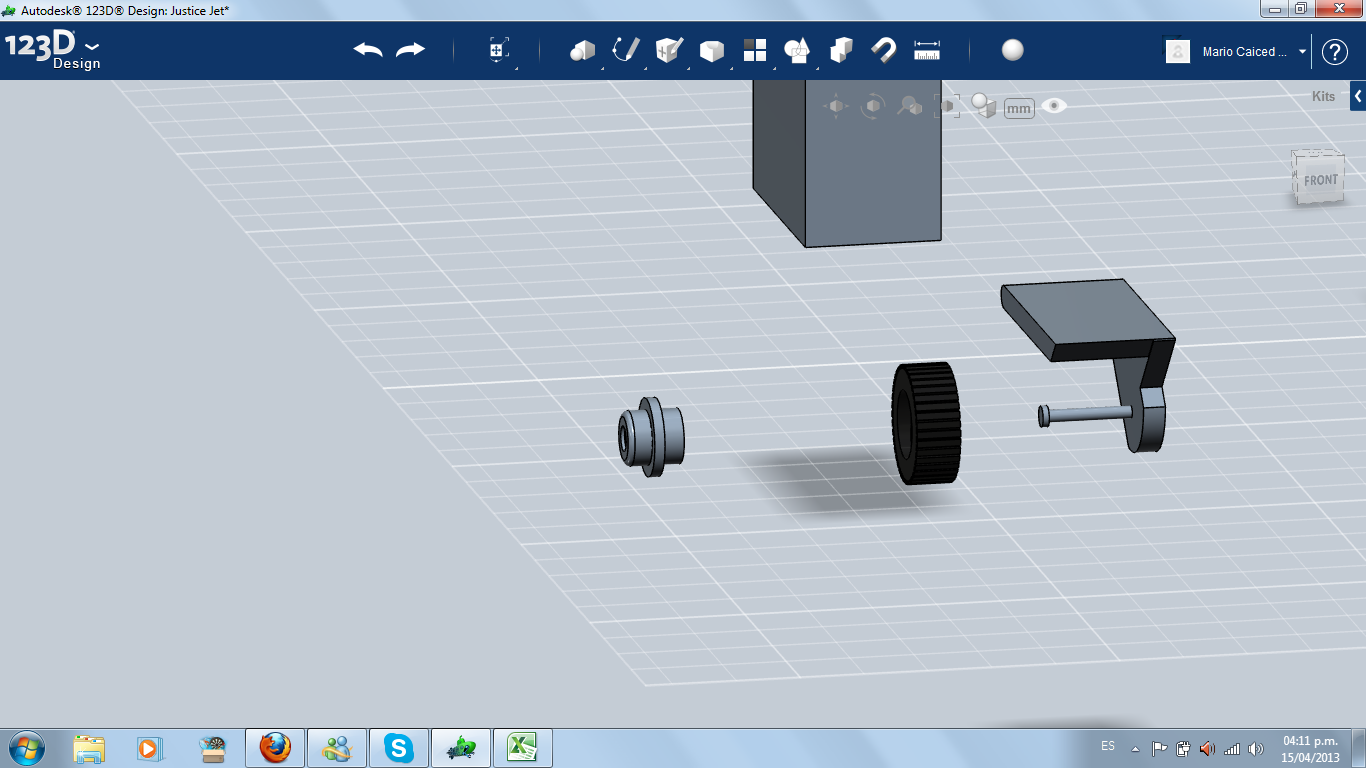
Task: Open the Windows Start menu
Action: [x=25, y=747]
